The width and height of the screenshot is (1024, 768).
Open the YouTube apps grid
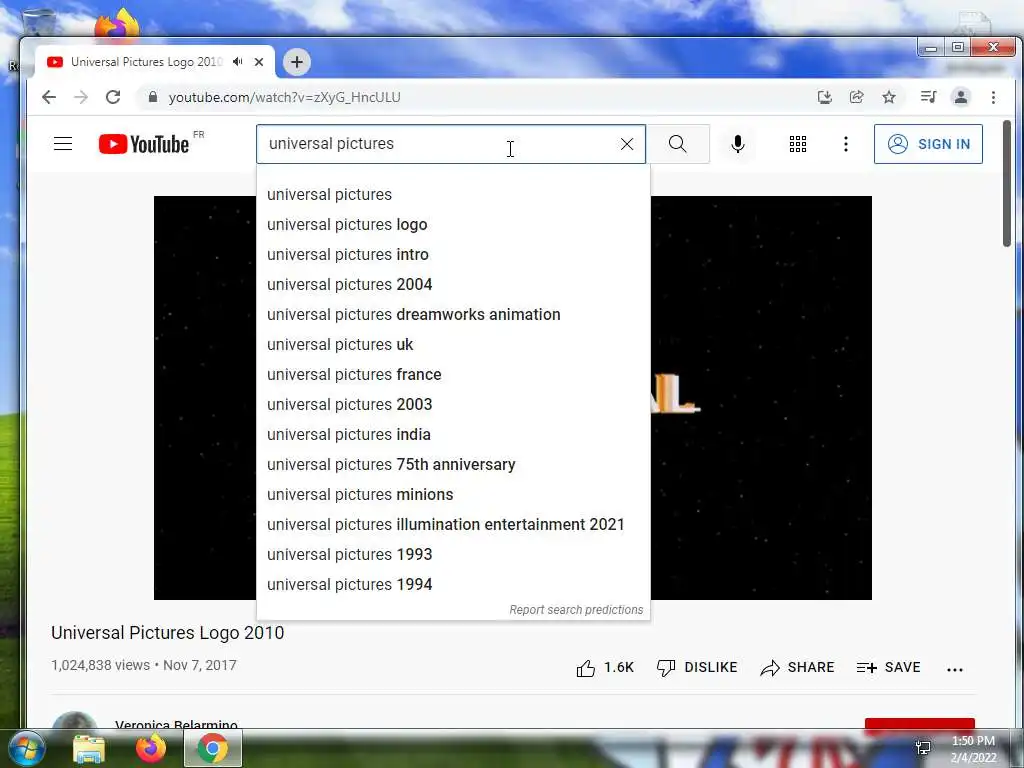click(797, 144)
